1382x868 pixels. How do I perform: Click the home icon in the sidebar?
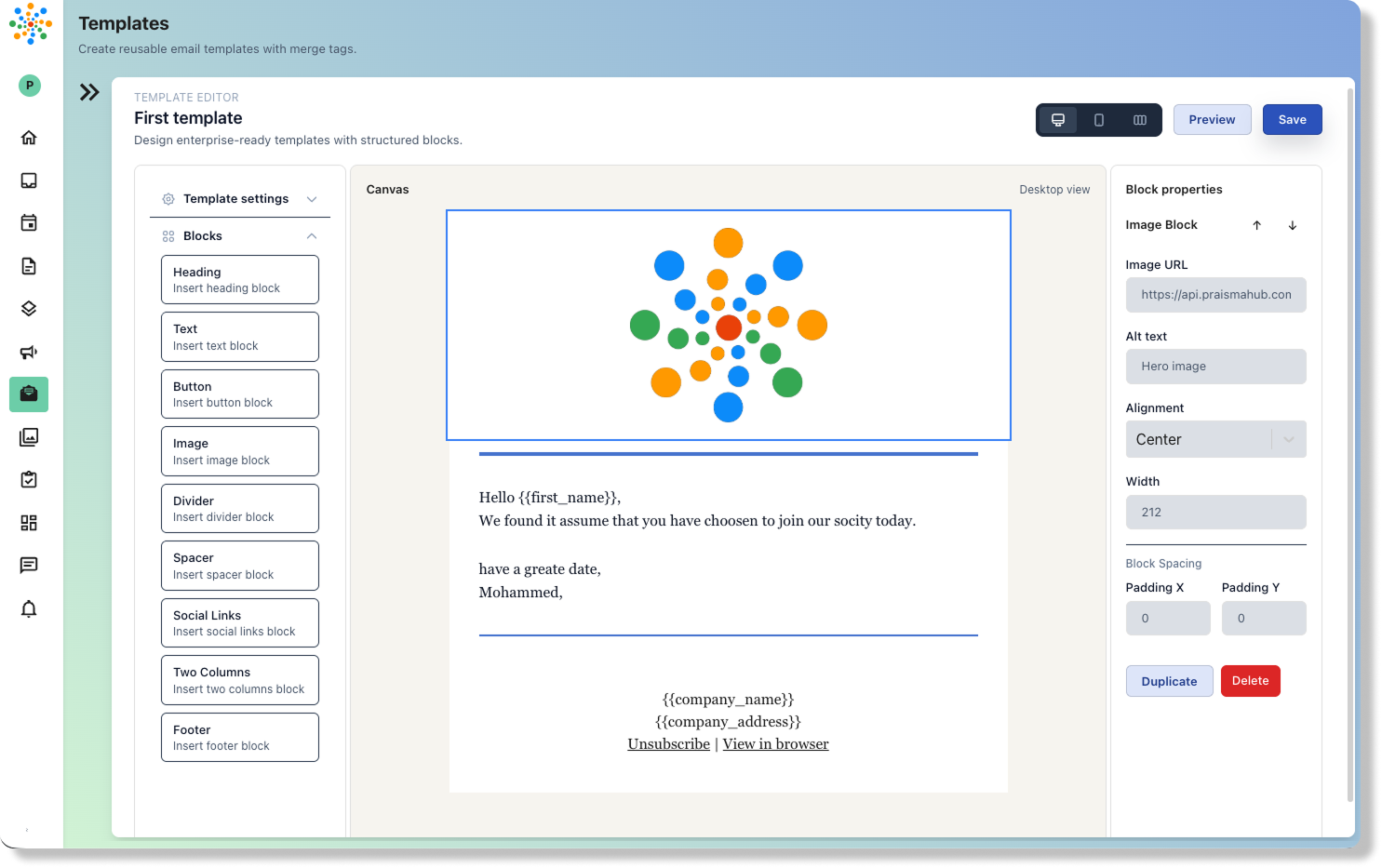click(x=29, y=138)
